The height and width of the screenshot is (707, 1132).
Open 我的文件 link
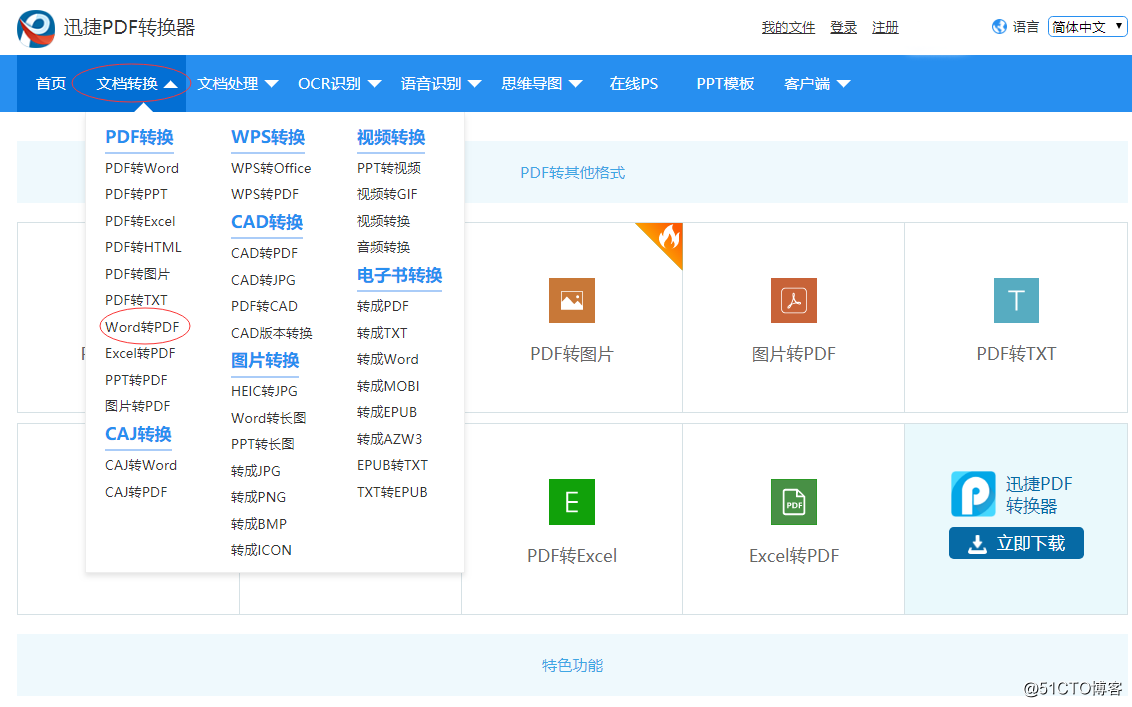tap(788, 27)
